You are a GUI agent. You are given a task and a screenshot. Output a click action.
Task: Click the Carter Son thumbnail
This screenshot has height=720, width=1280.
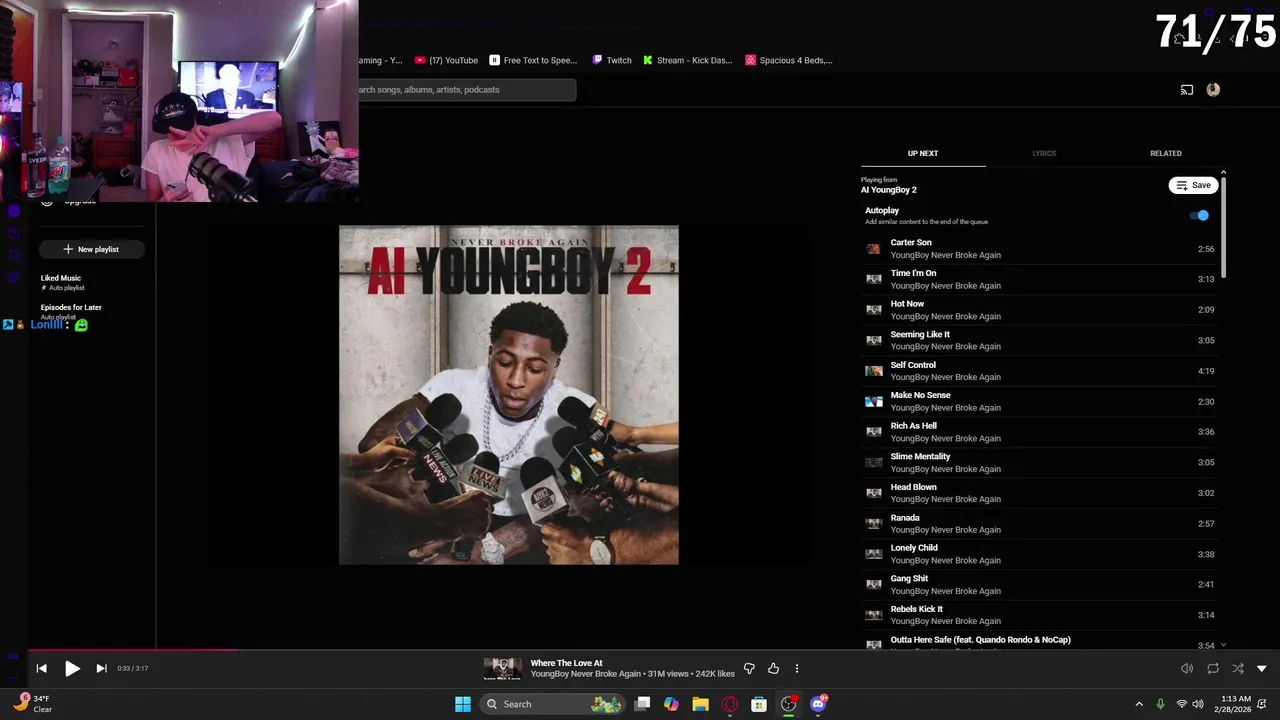874,248
